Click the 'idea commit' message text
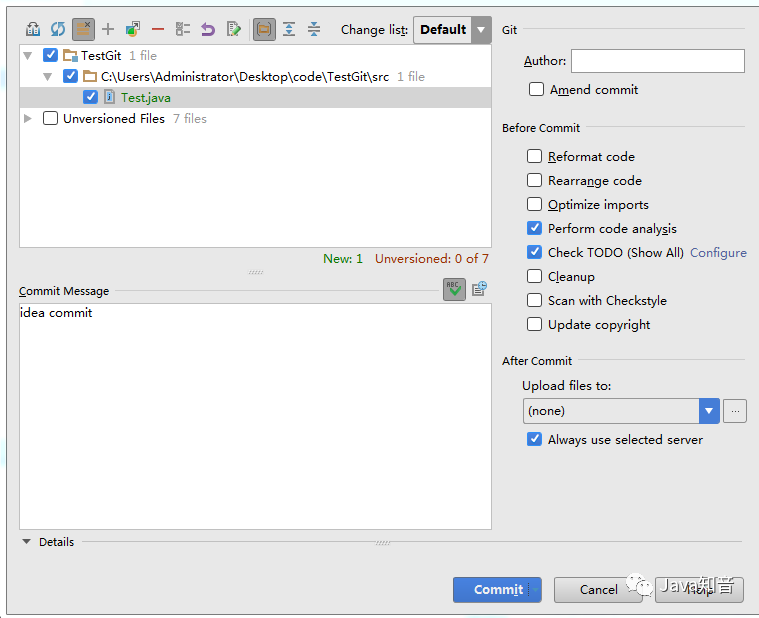This screenshot has height=618, width=759. 56,313
